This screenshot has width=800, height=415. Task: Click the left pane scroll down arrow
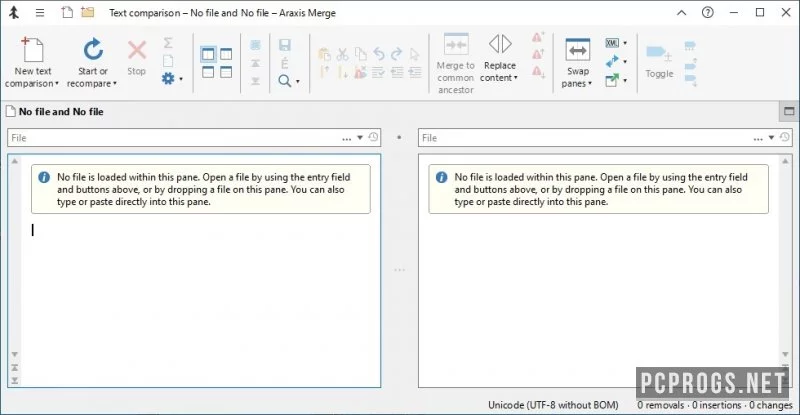pos(15,354)
